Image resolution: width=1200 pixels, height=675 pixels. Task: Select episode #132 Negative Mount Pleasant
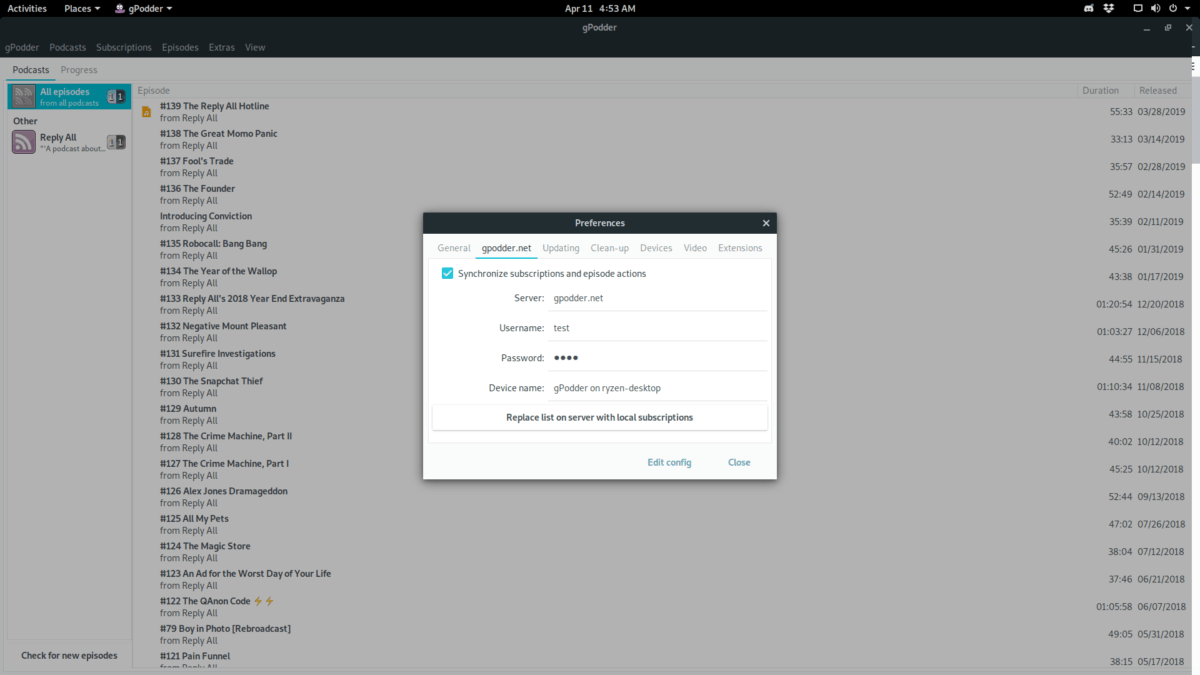[x=662, y=332]
